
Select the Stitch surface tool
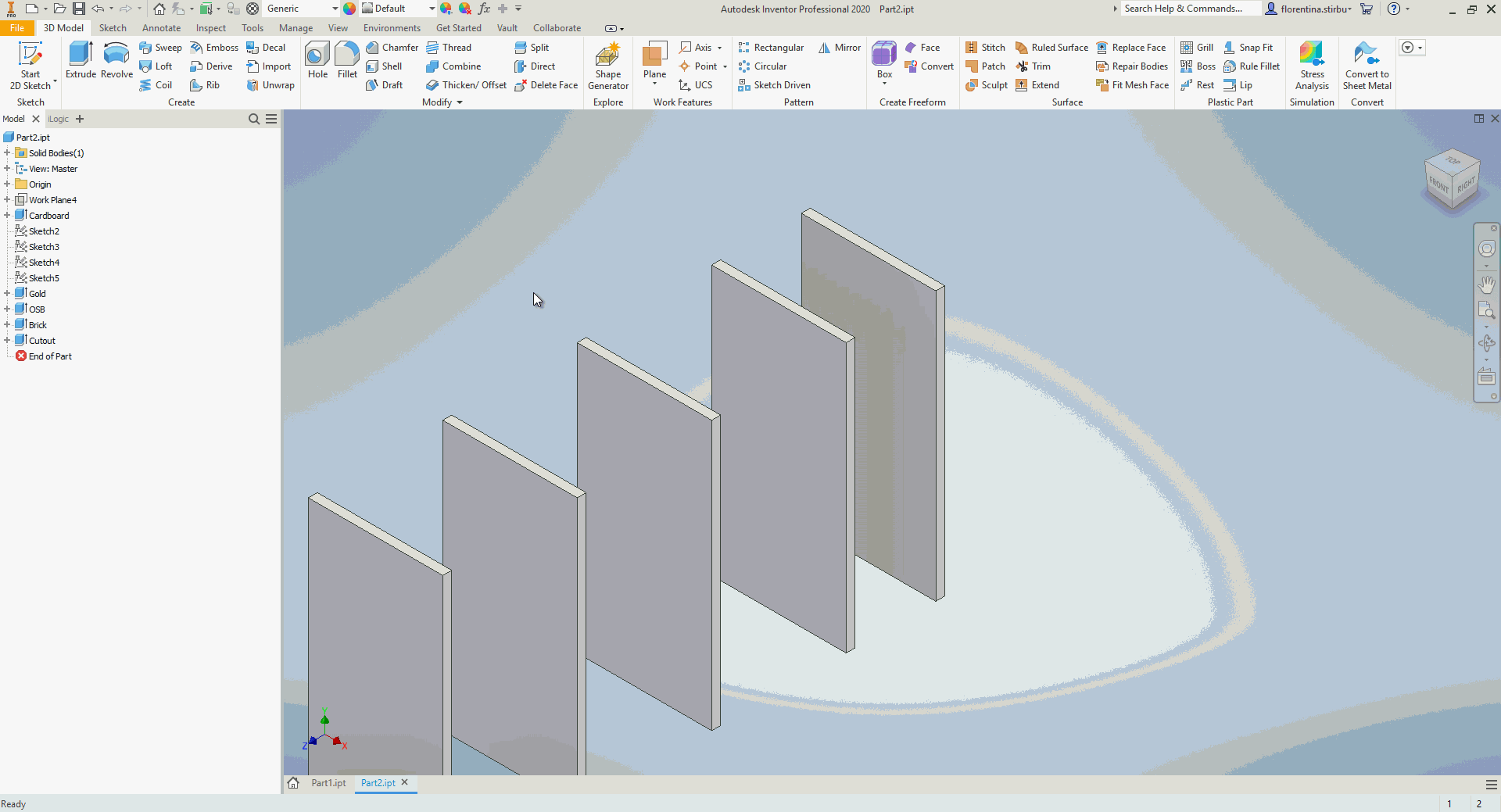985,48
